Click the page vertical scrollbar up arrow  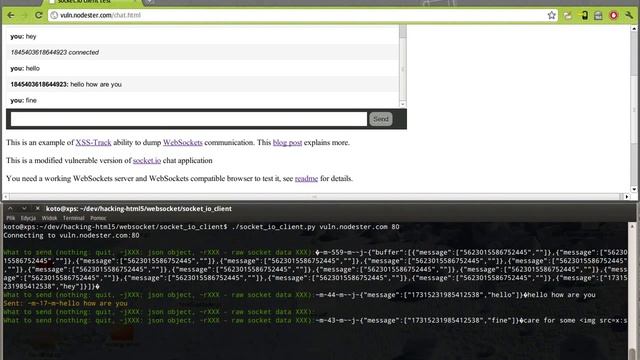[634, 29]
